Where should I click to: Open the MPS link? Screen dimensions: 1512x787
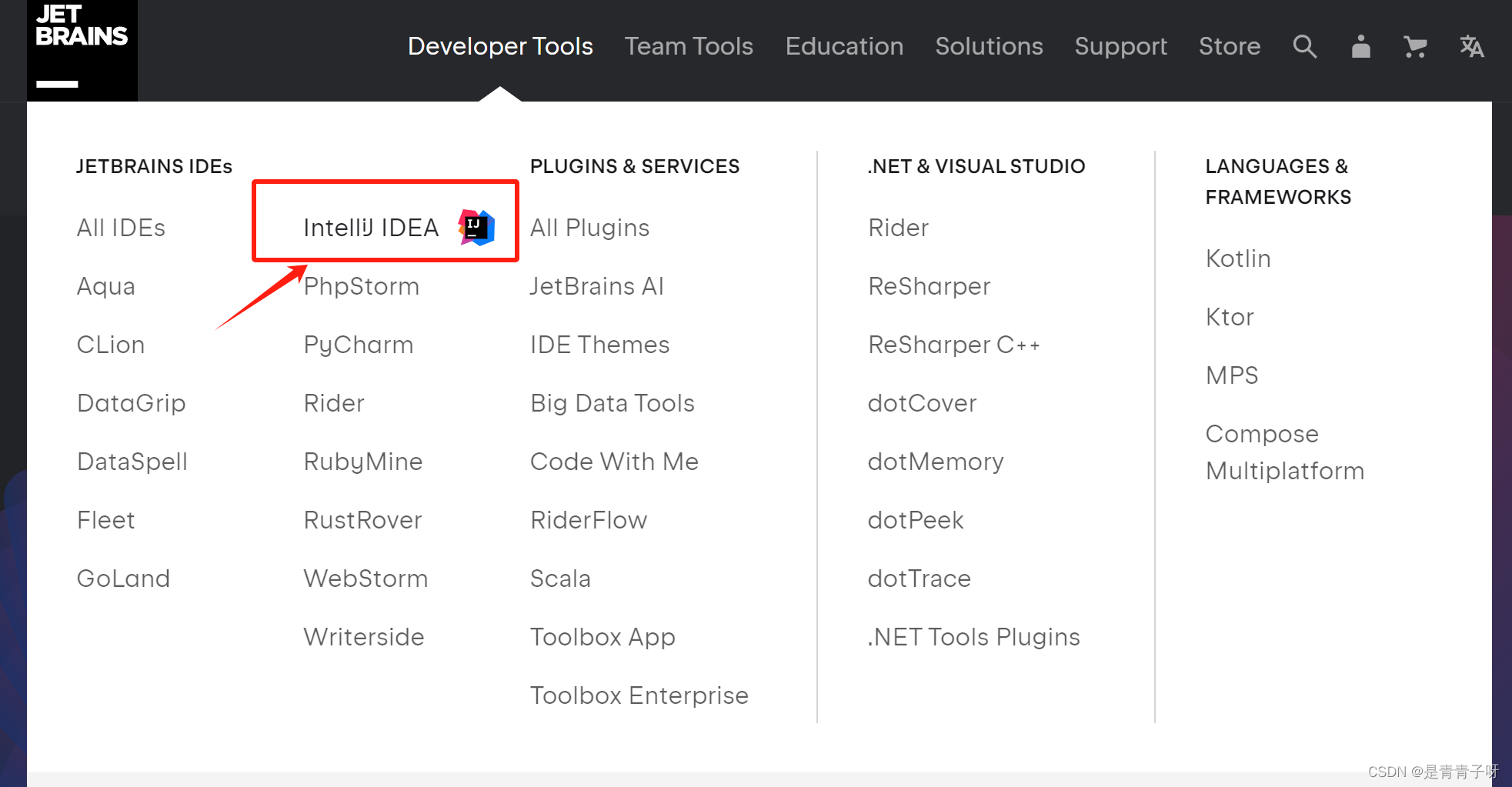coord(1232,375)
